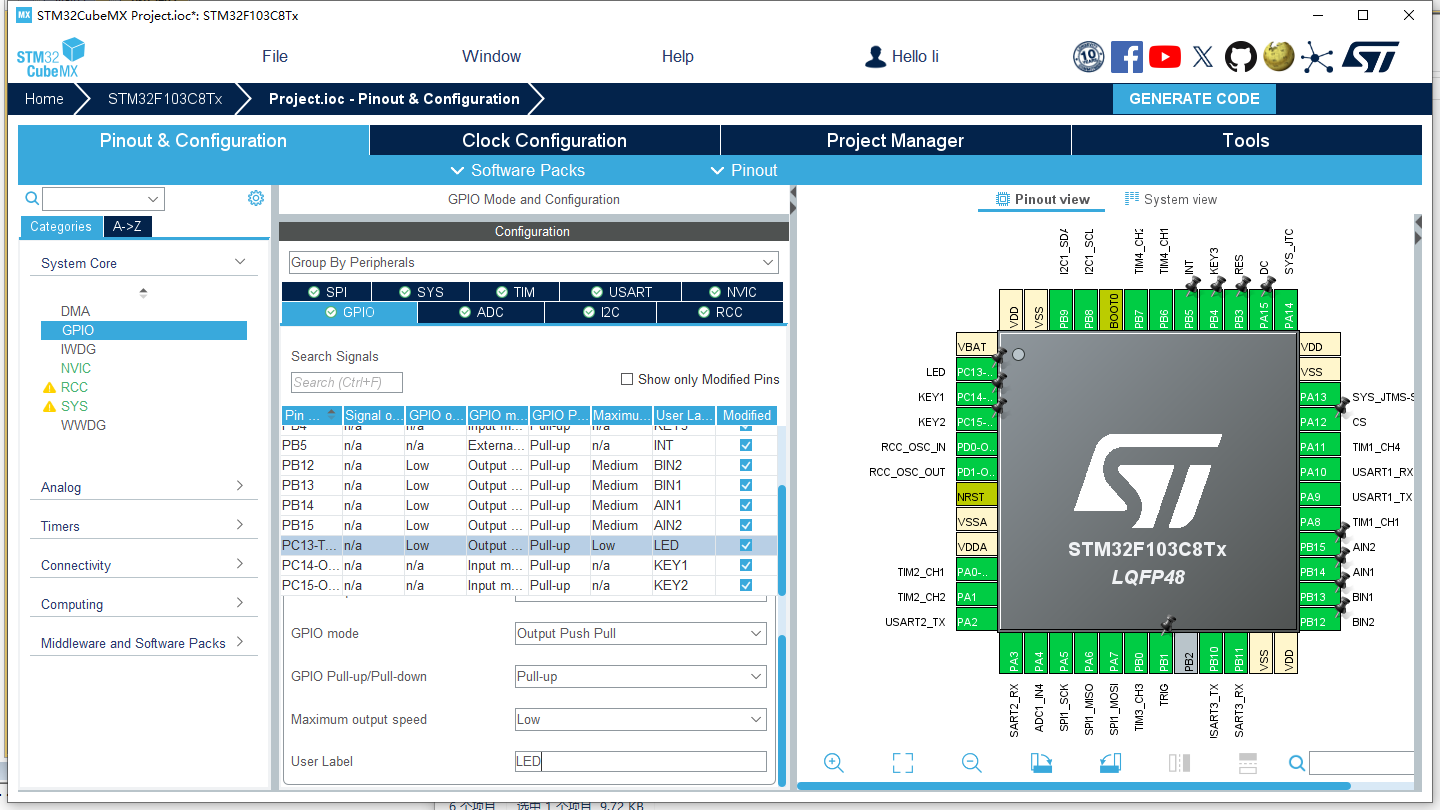The width and height of the screenshot is (1440, 810).
Task: Switch to System view
Action: 1170,199
